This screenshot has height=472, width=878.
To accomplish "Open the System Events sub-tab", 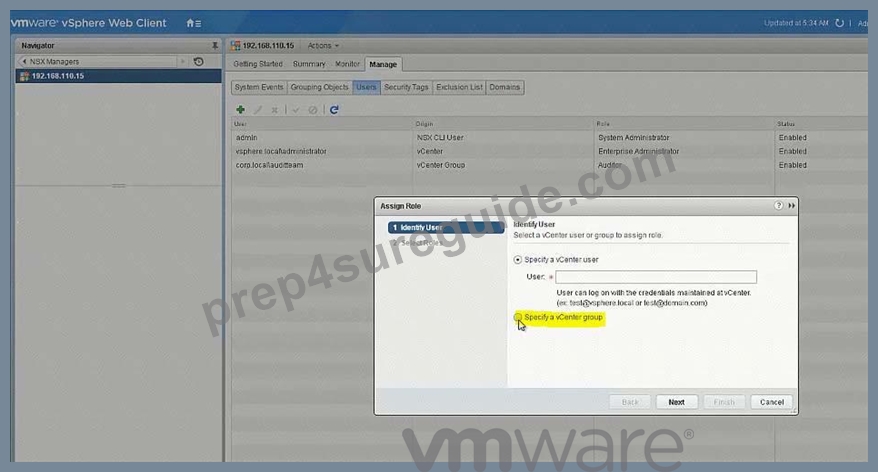I will [x=259, y=87].
